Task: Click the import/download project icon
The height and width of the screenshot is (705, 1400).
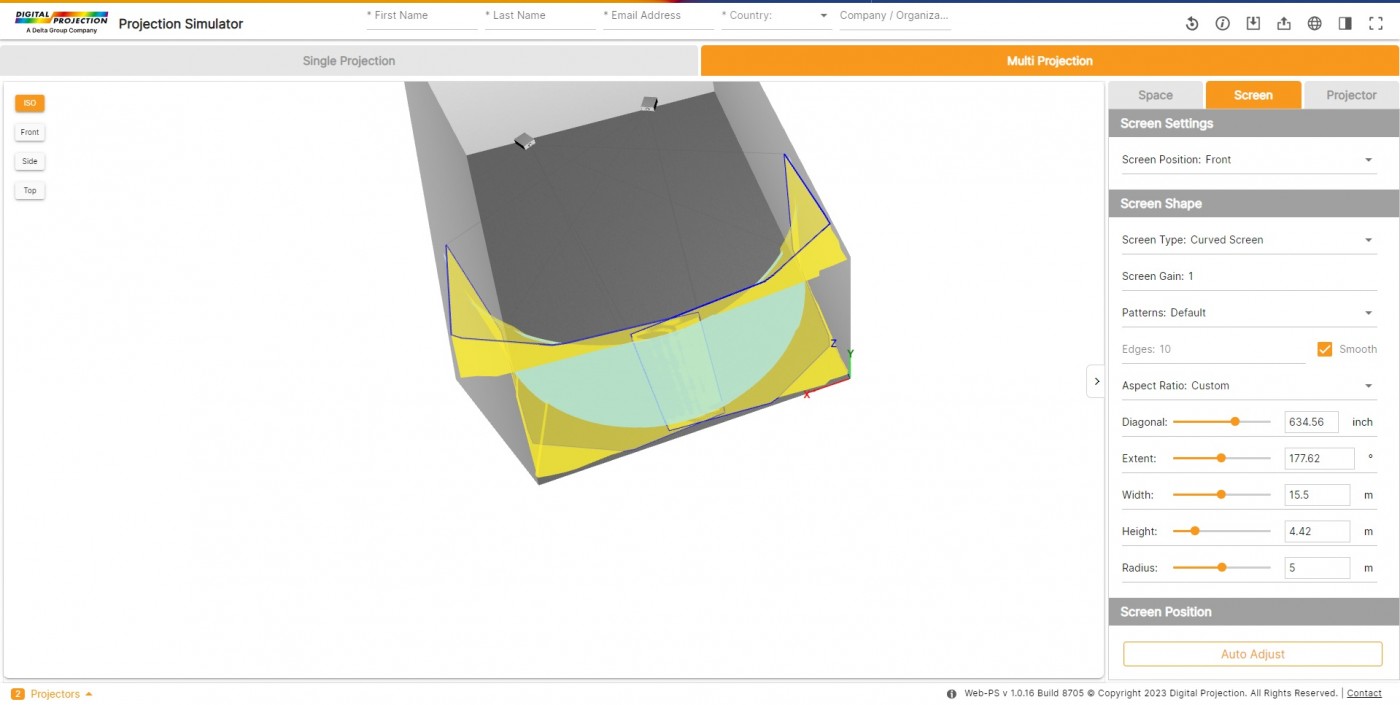Action: click(1253, 24)
